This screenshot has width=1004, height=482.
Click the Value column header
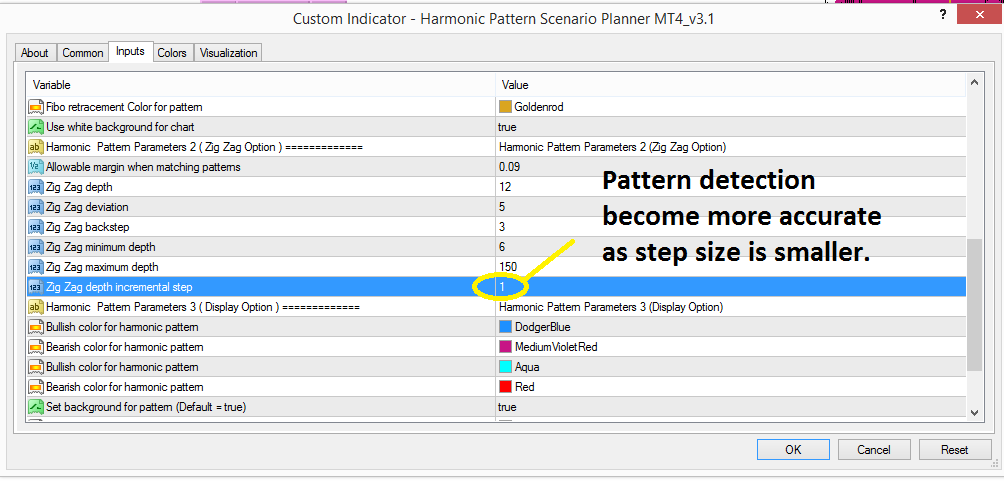click(x=731, y=84)
